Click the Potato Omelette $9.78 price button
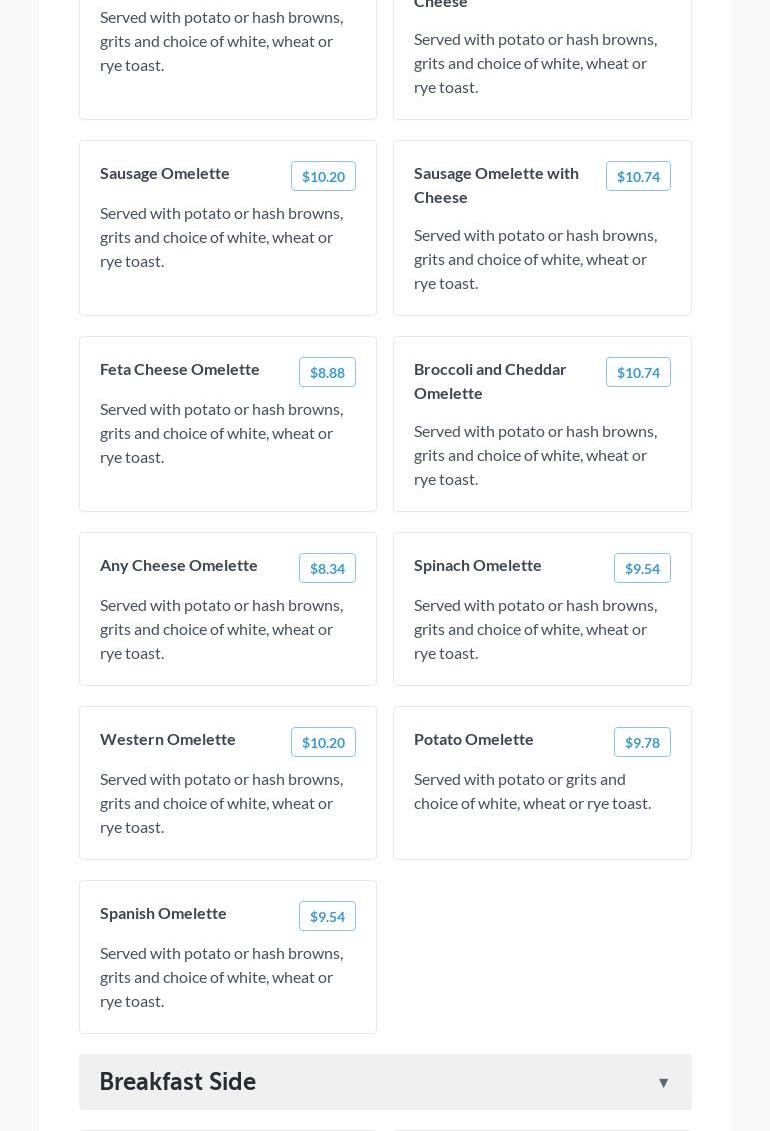The height and width of the screenshot is (1131, 770). 642,742
